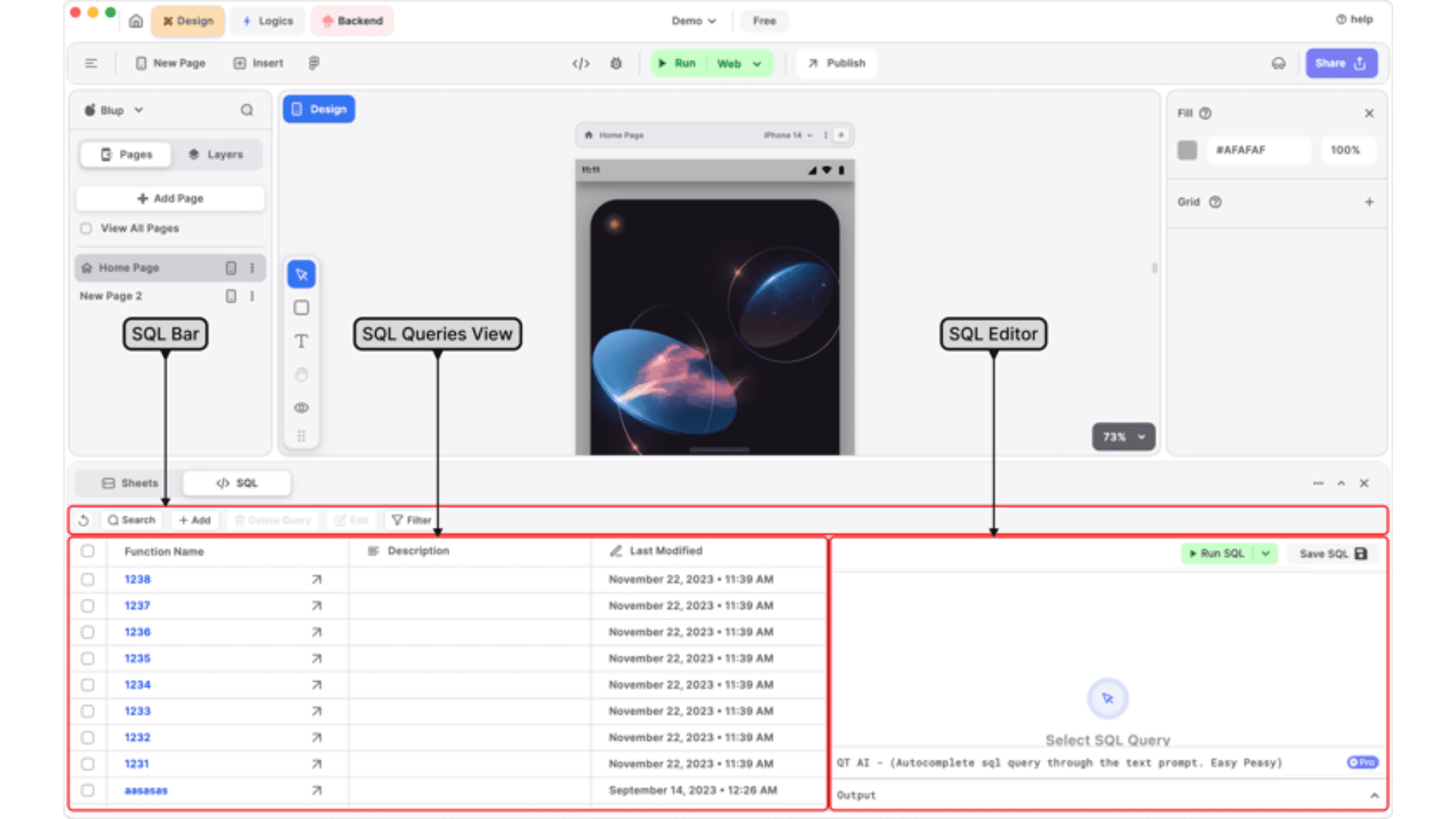Expand the Run SQL dropdown arrow
This screenshot has width=1456, height=819.
pos(1266,554)
